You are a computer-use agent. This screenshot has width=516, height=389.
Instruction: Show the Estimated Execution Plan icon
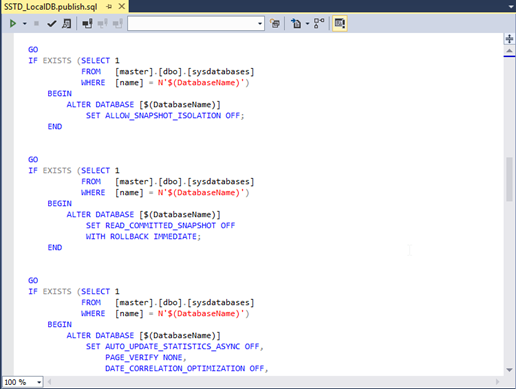[67, 24]
